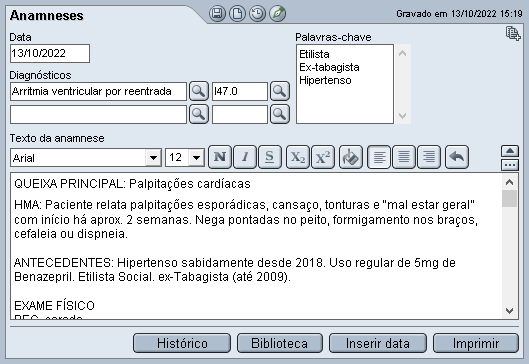
Task: Center align the text
Action: point(404,157)
